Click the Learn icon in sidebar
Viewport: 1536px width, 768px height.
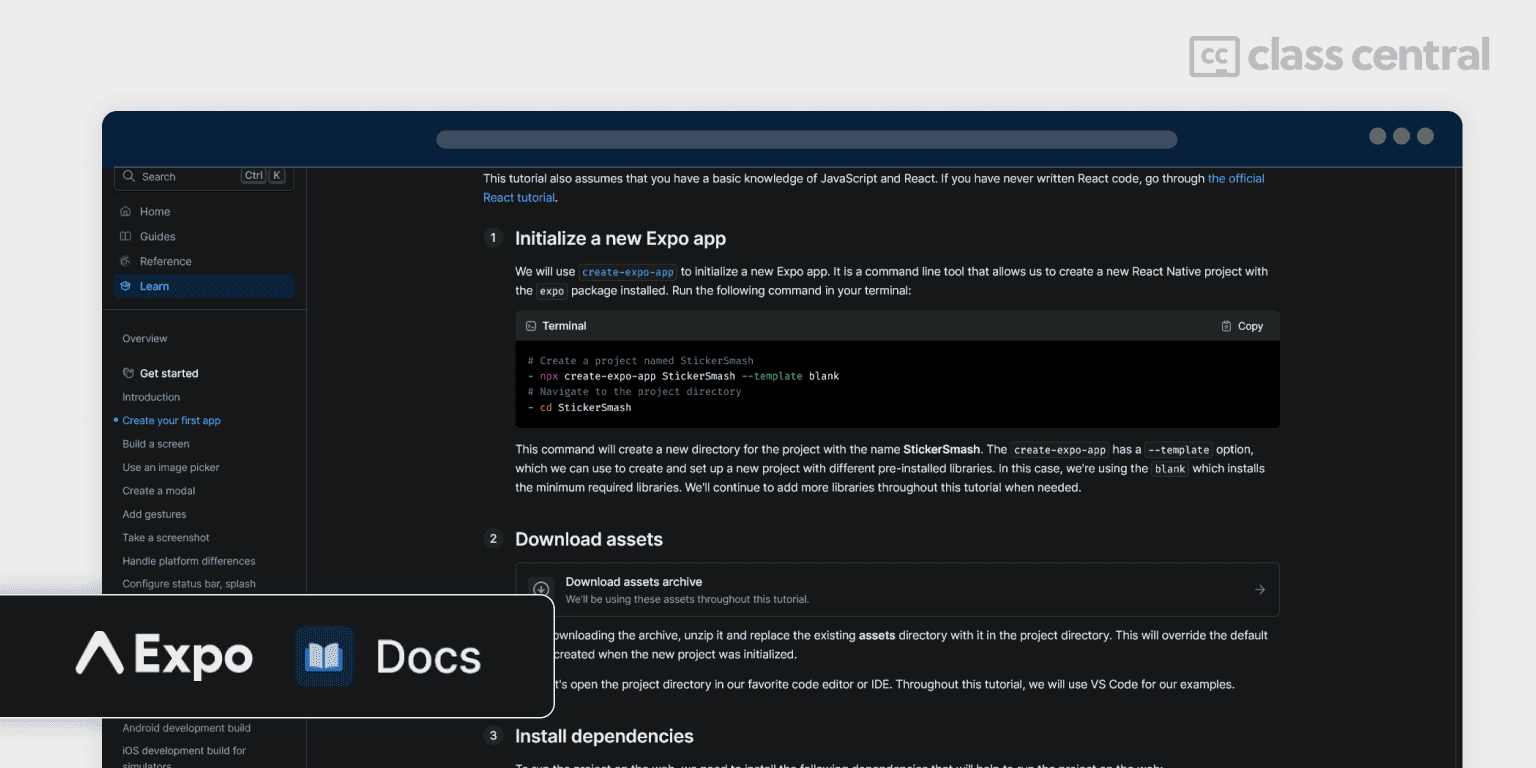(x=125, y=286)
